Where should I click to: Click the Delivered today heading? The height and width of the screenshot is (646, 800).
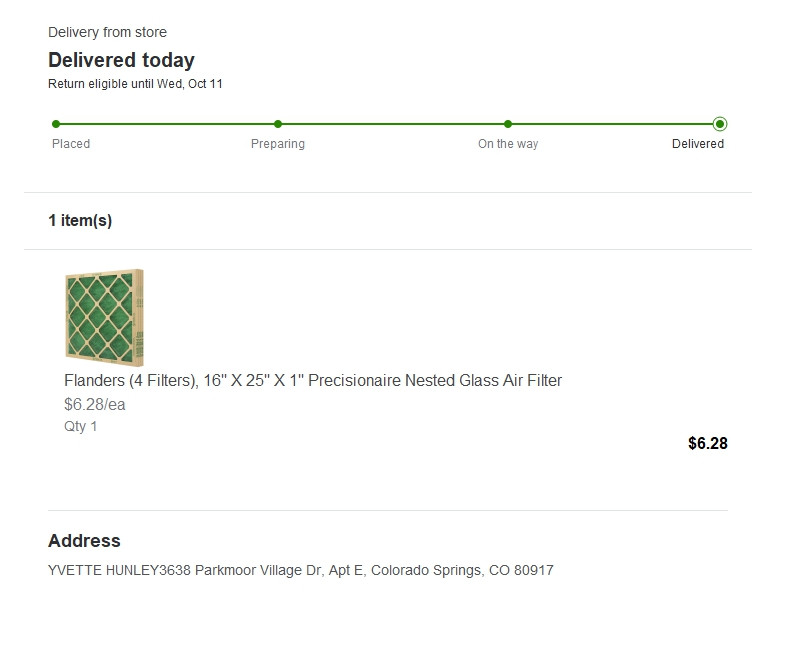(121, 60)
